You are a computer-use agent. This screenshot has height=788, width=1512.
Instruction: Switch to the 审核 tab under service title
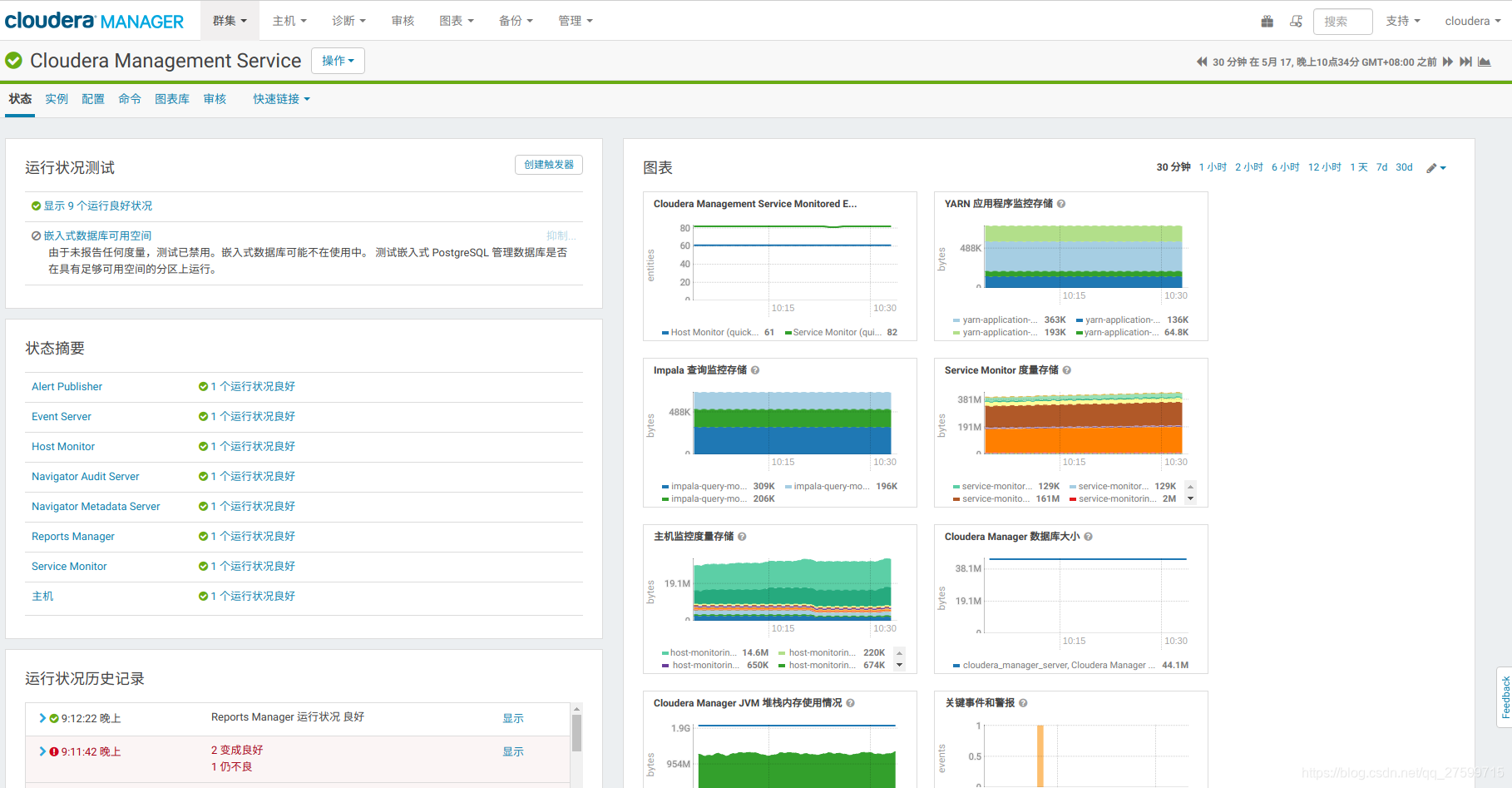coord(215,99)
